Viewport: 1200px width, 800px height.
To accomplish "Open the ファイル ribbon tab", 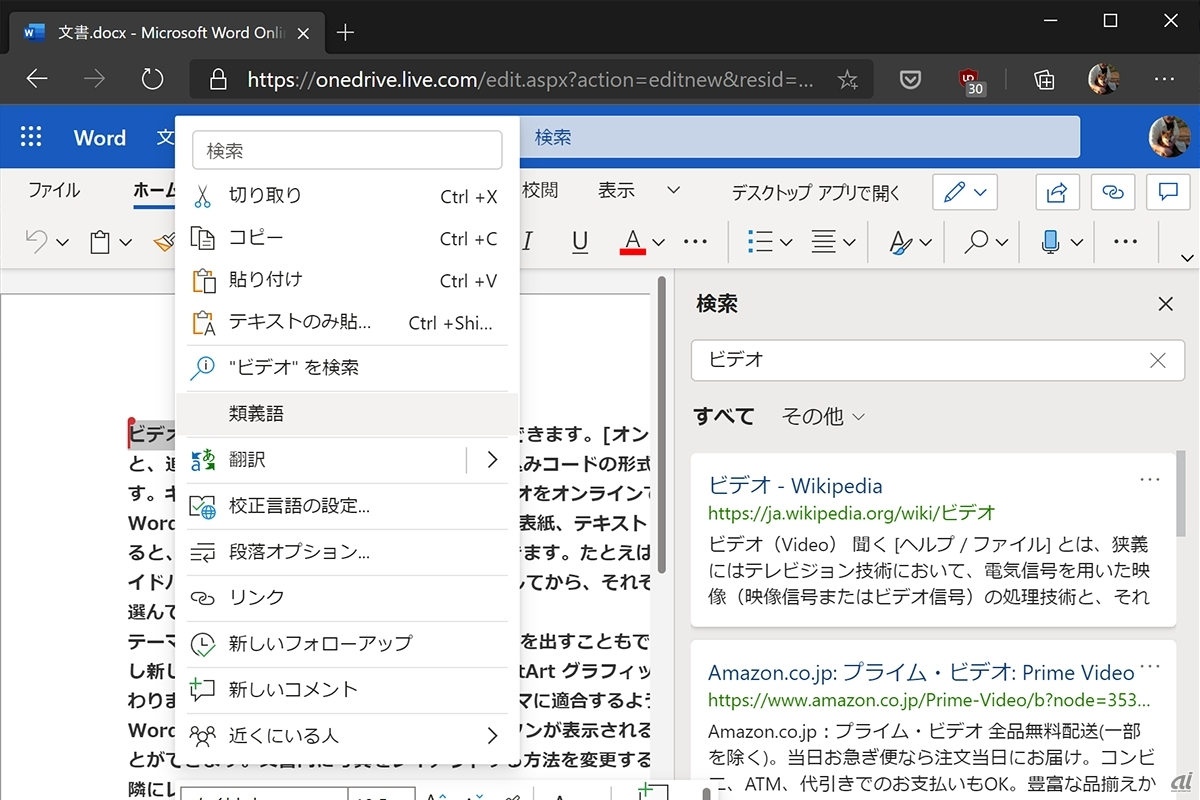I will [54, 190].
